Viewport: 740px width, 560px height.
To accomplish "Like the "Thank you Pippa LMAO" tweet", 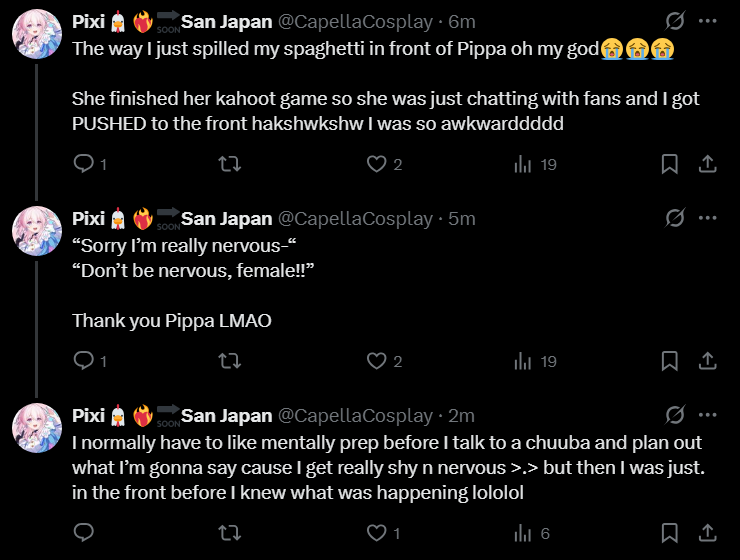I will 376,361.
